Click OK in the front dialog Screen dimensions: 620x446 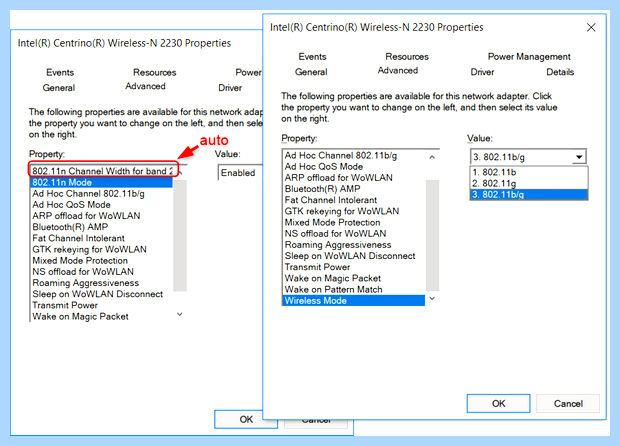498,403
